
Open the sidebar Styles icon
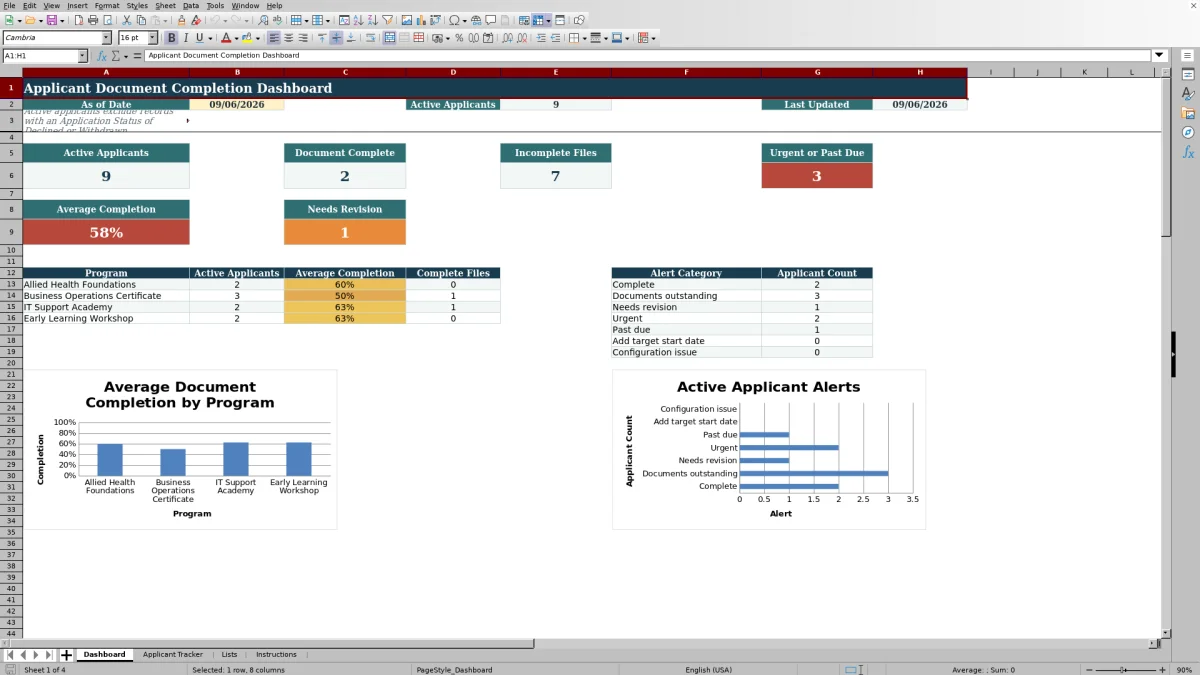pos(1188,94)
